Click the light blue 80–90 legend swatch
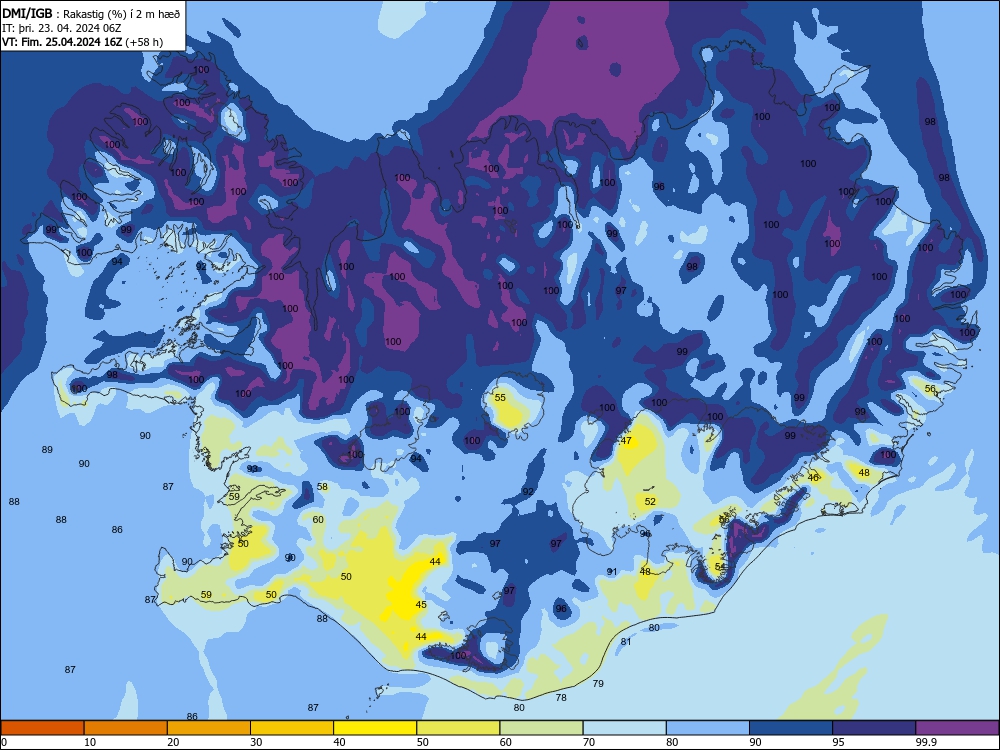The height and width of the screenshot is (750, 1000). pyautogui.click(x=708, y=728)
